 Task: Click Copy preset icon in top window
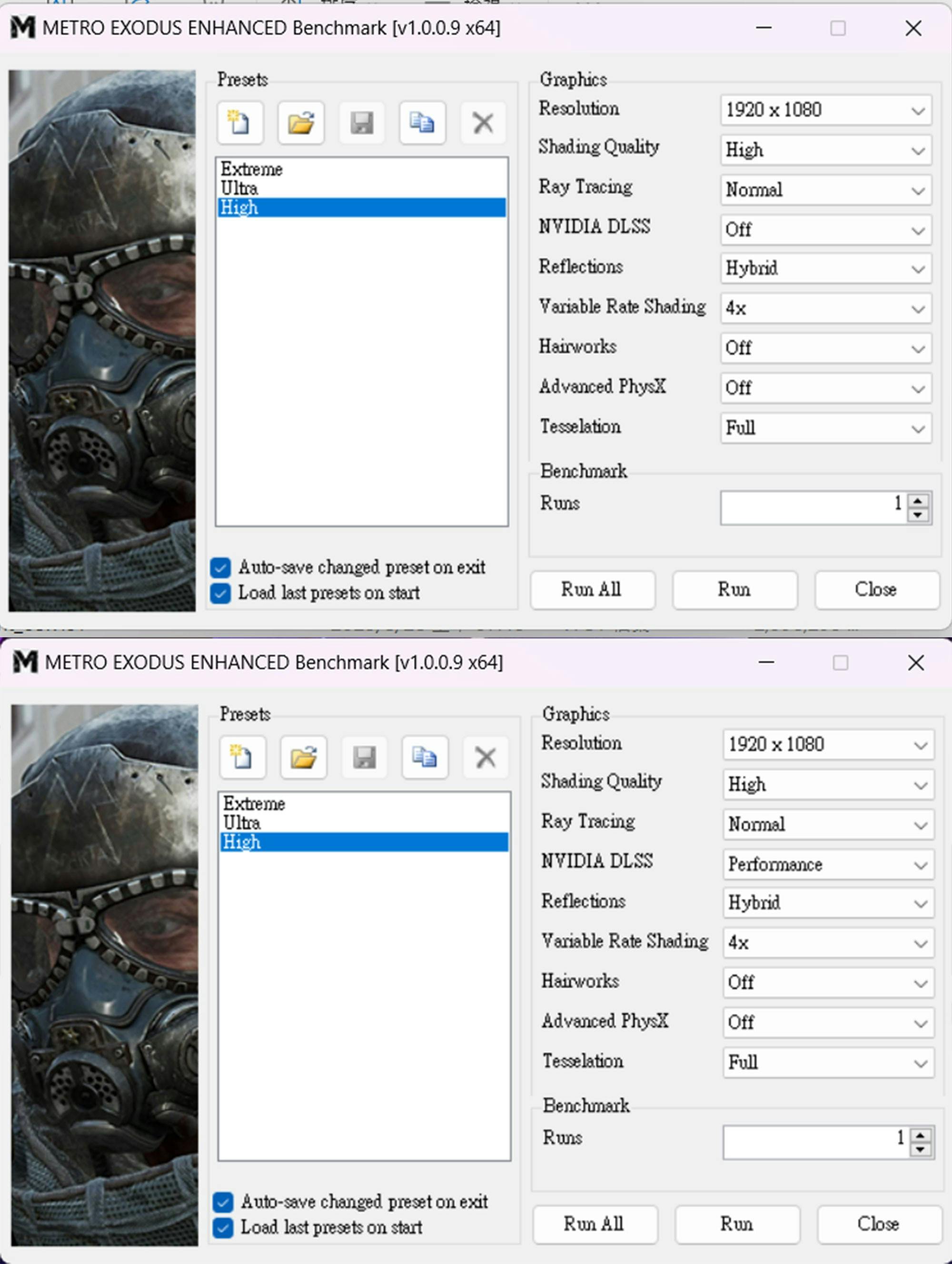point(422,122)
